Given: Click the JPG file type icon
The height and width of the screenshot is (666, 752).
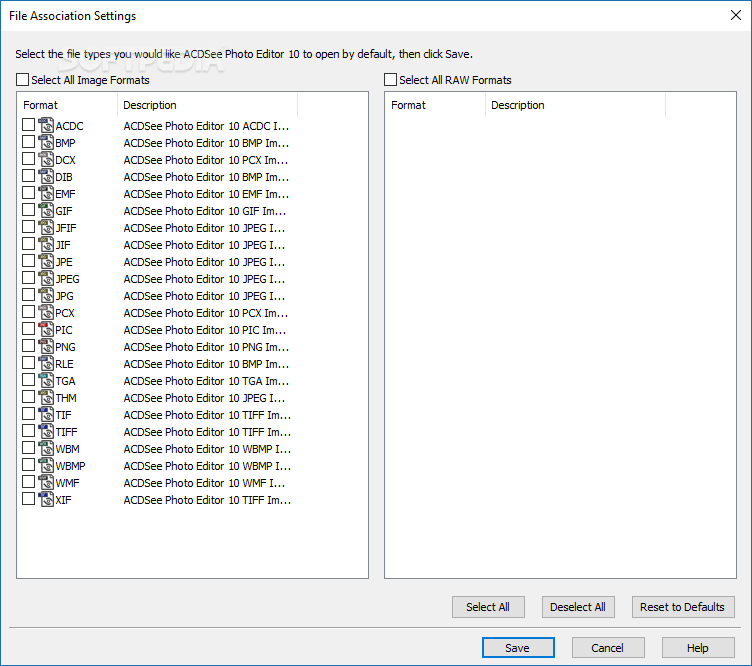Looking at the screenshot, I should [46, 296].
